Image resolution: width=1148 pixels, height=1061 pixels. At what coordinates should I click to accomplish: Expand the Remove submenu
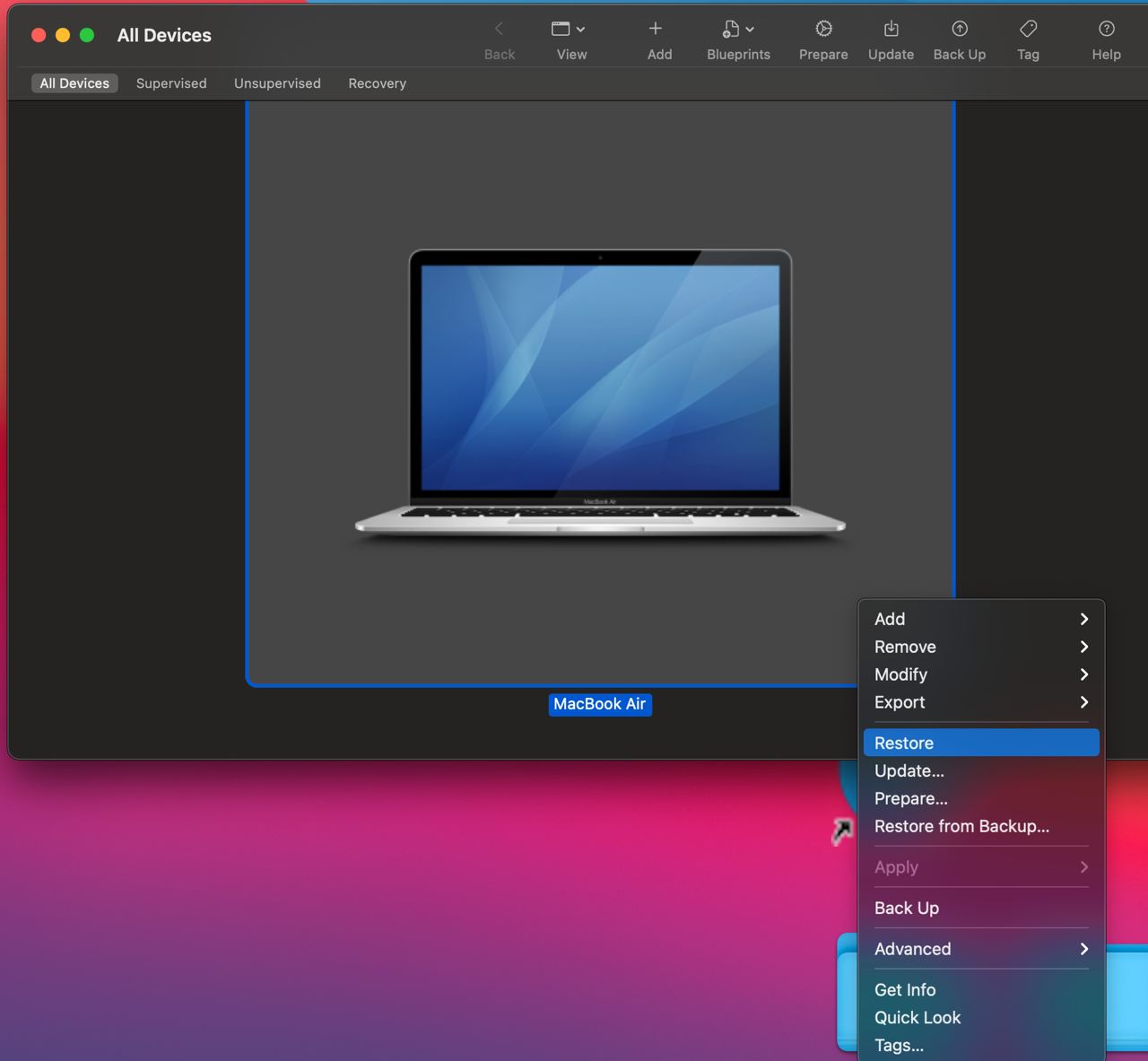point(981,647)
